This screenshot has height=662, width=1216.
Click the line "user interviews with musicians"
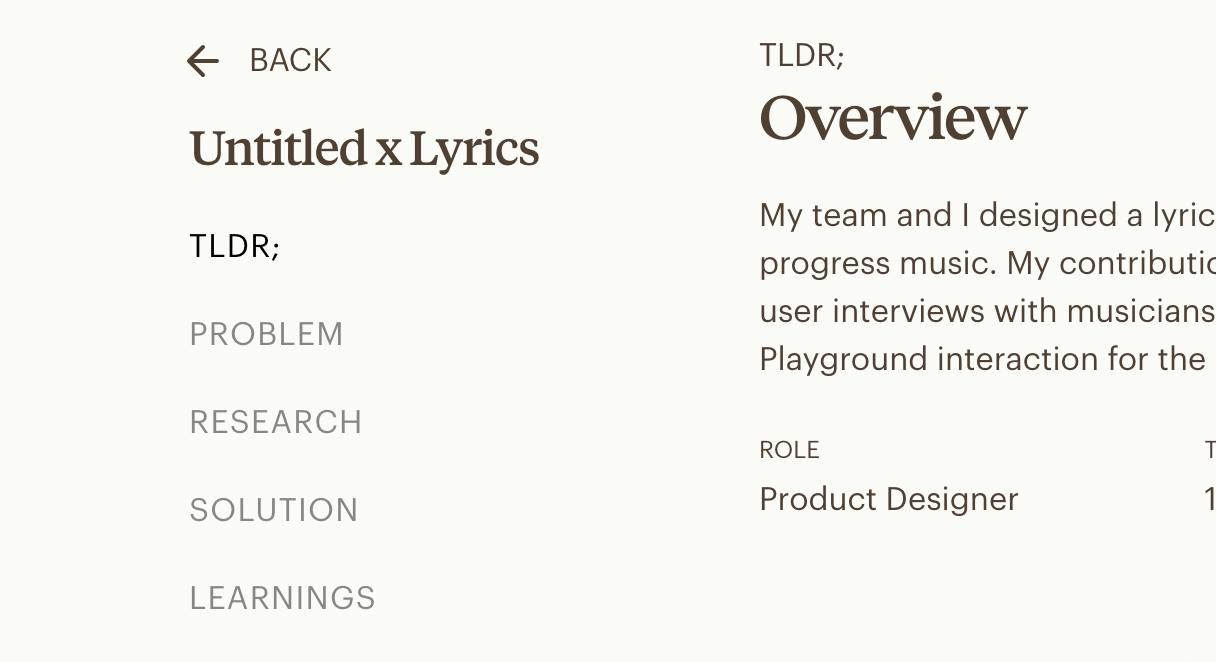click(986, 311)
